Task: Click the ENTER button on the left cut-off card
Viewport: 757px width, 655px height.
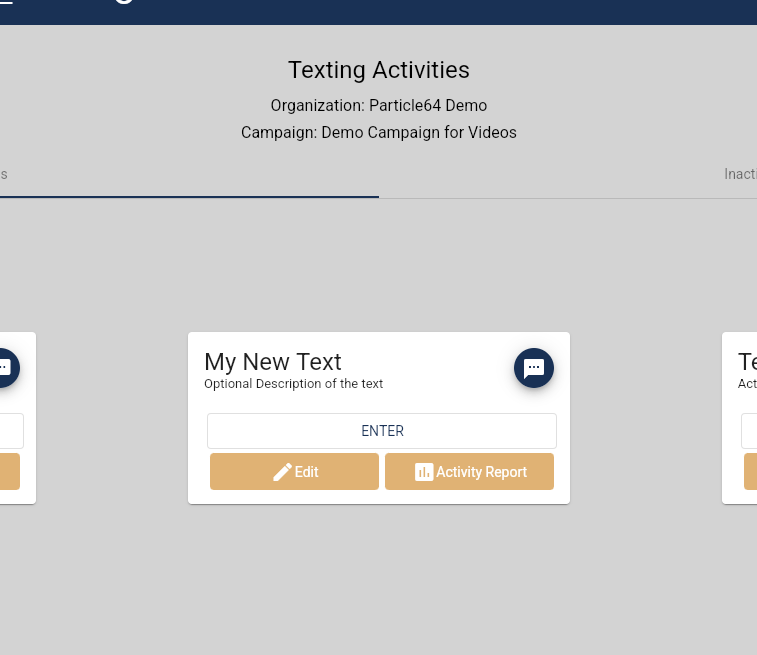Action: pos(12,431)
